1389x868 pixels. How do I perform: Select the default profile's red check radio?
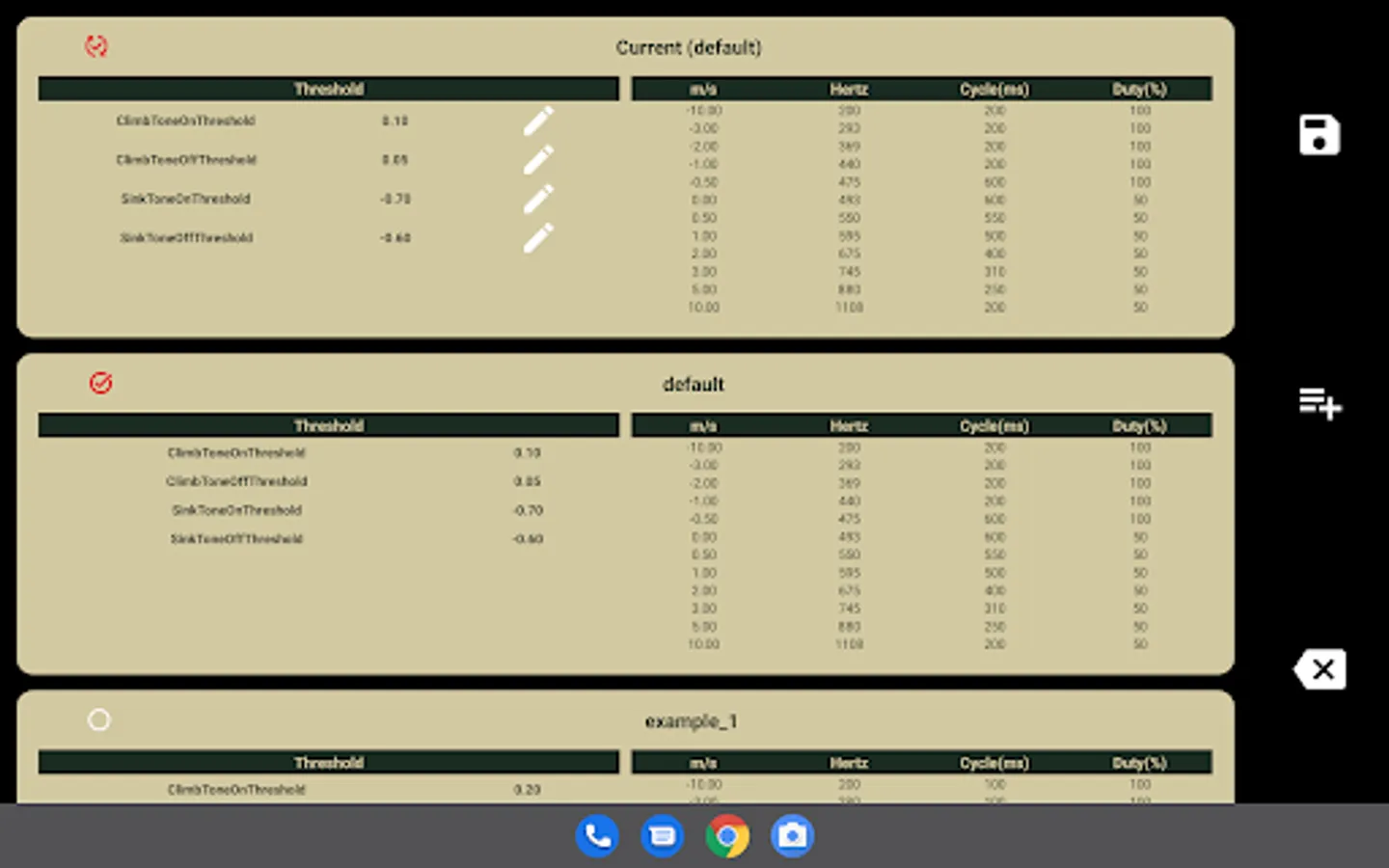100,383
